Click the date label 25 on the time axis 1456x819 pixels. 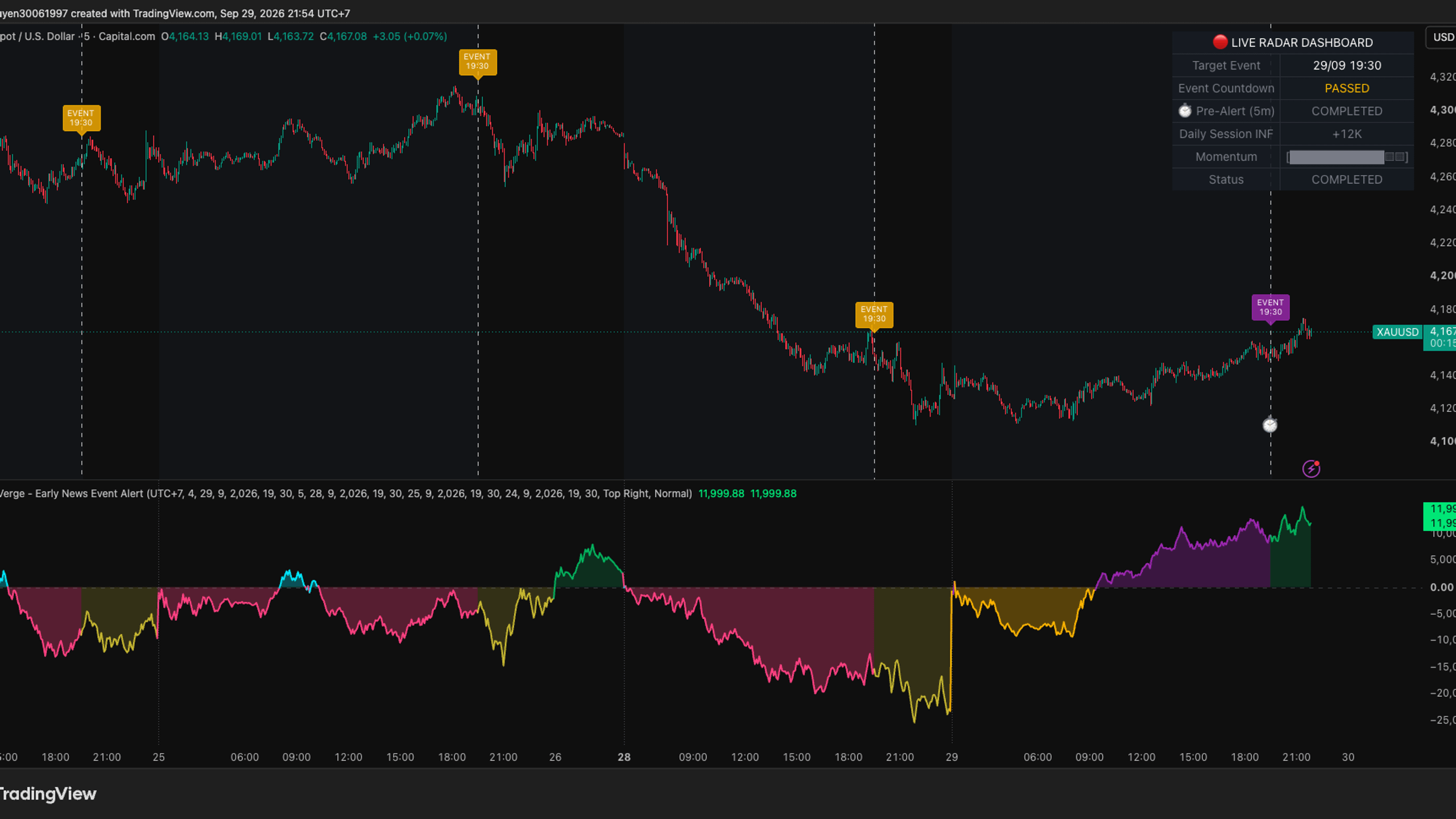click(x=159, y=757)
